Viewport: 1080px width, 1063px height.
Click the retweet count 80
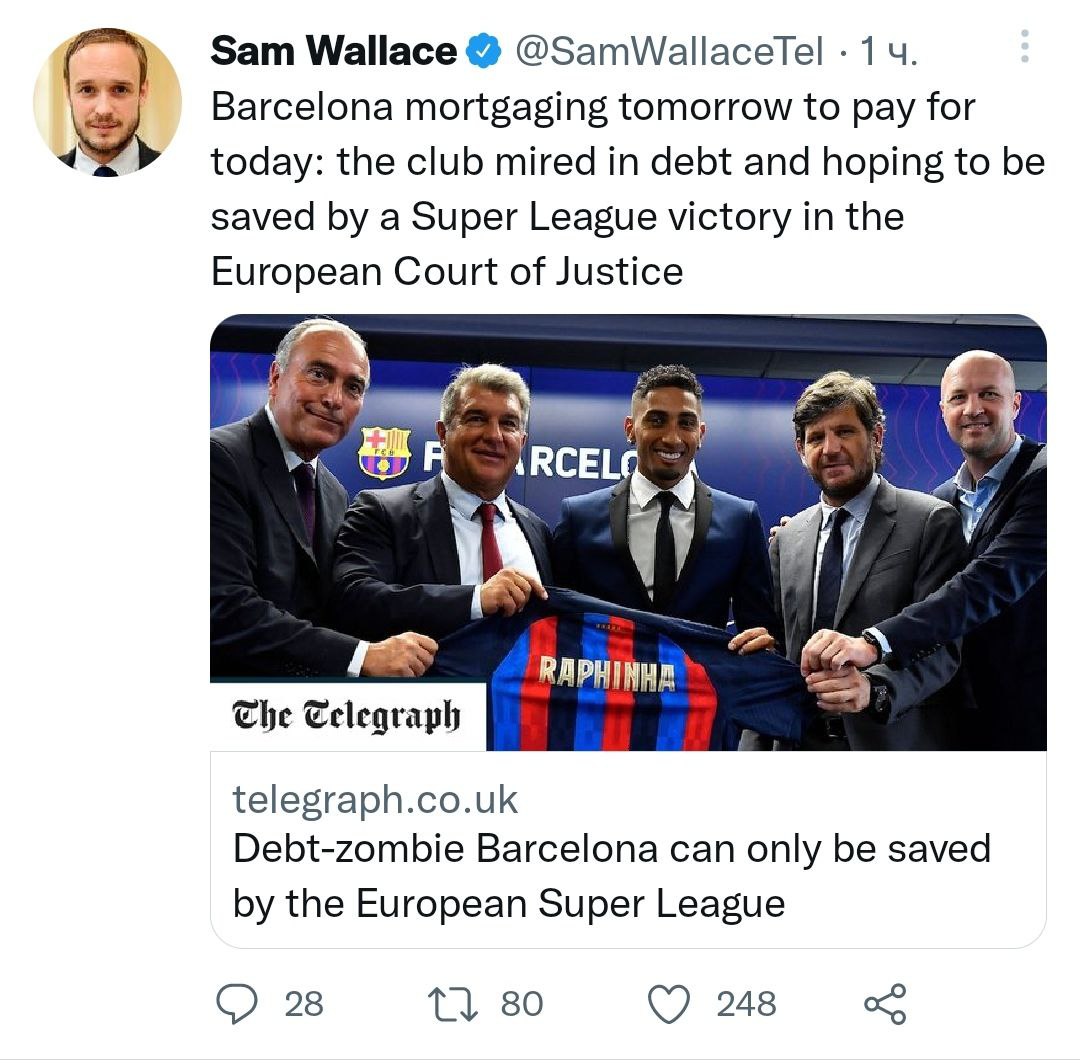(521, 1003)
